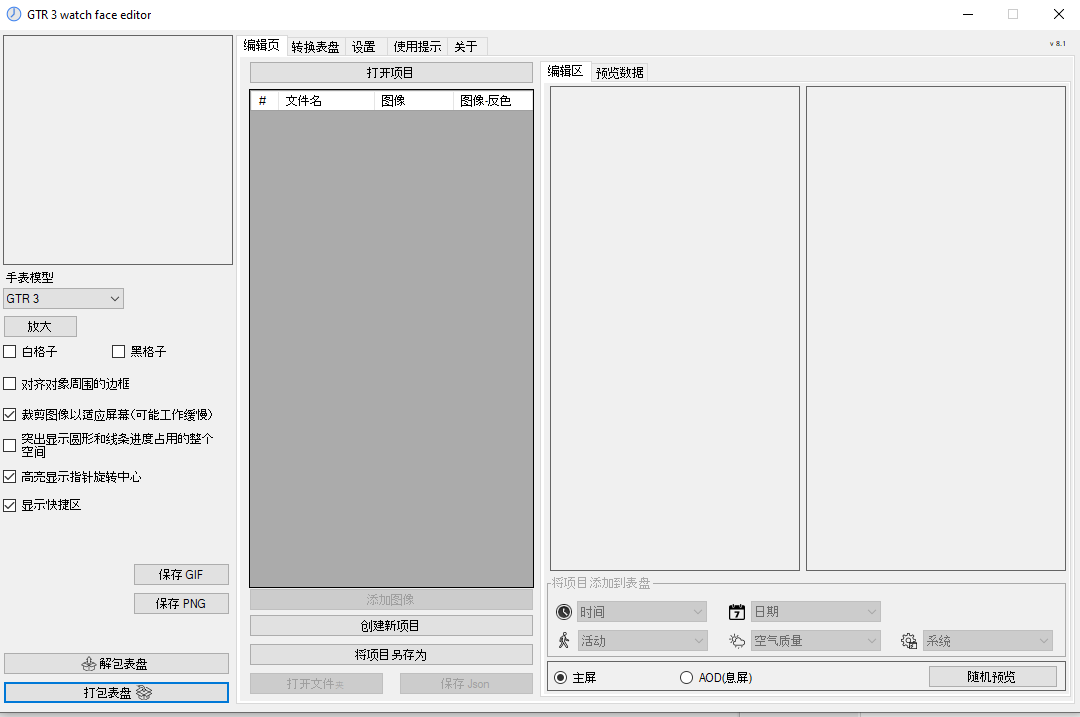The height and width of the screenshot is (717, 1080).
Task: Click the 打包表盘 button
Action: click(116, 692)
